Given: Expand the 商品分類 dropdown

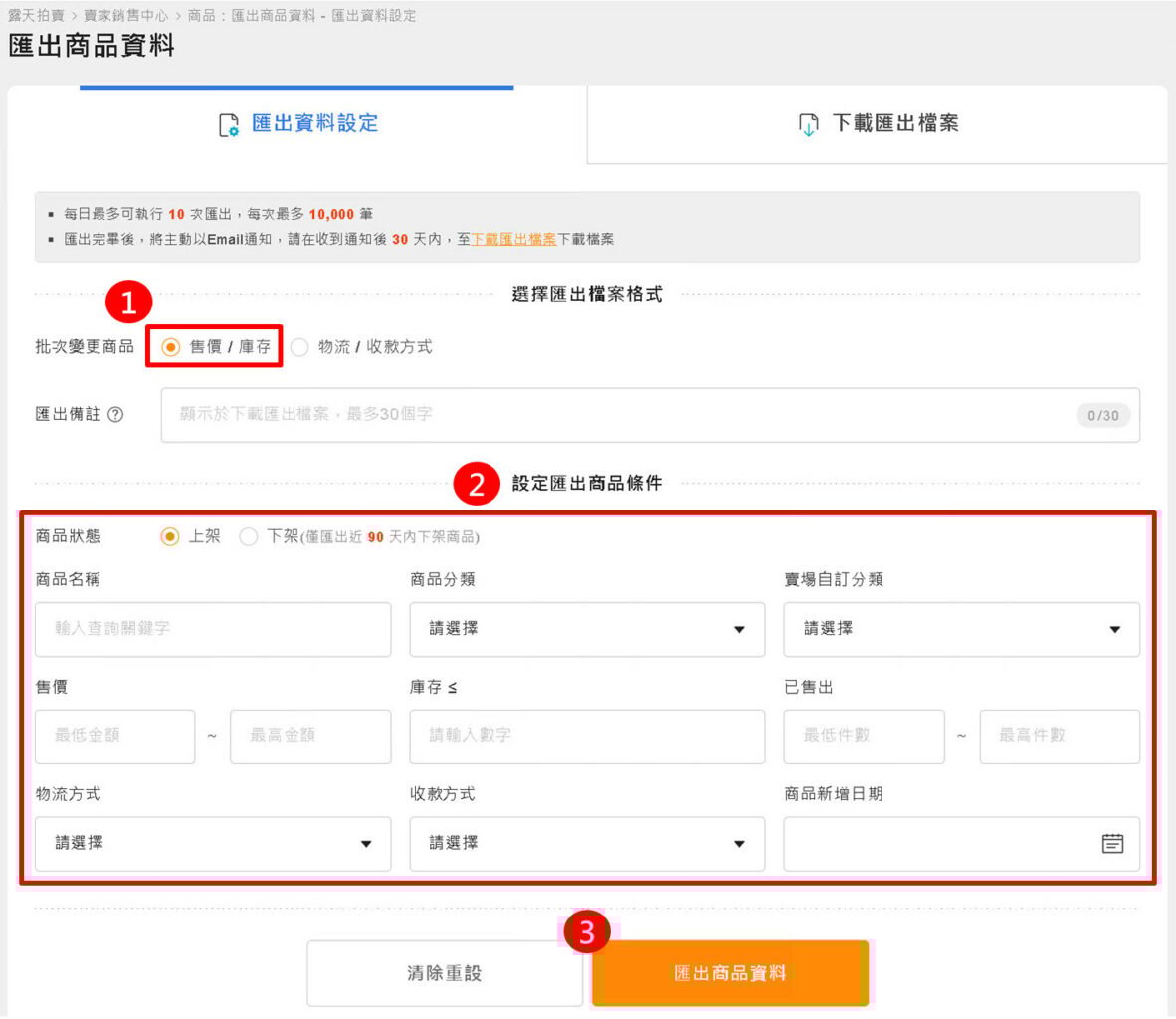Looking at the screenshot, I should click(x=587, y=629).
